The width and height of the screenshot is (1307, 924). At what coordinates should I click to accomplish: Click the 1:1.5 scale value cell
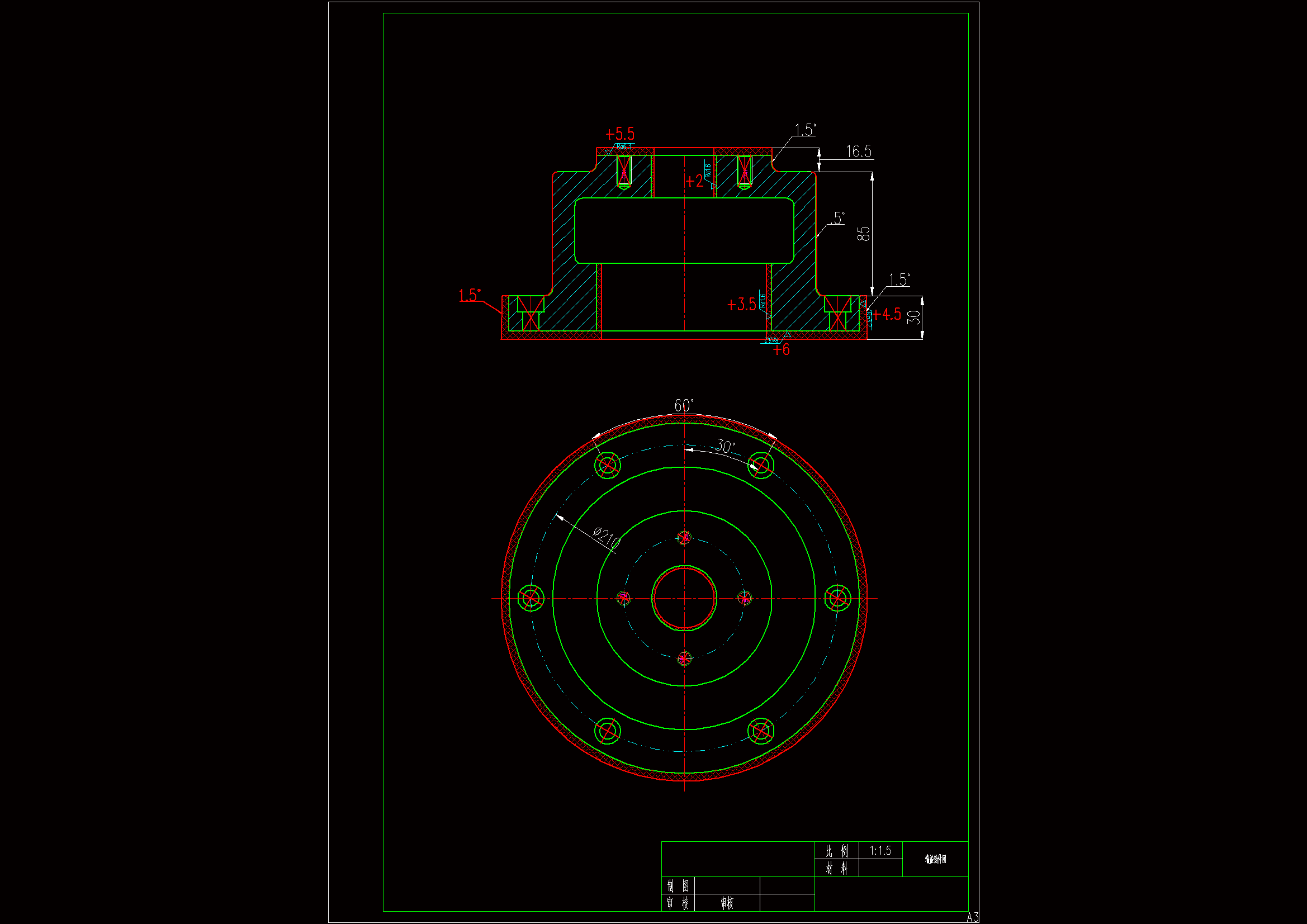click(880, 851)
